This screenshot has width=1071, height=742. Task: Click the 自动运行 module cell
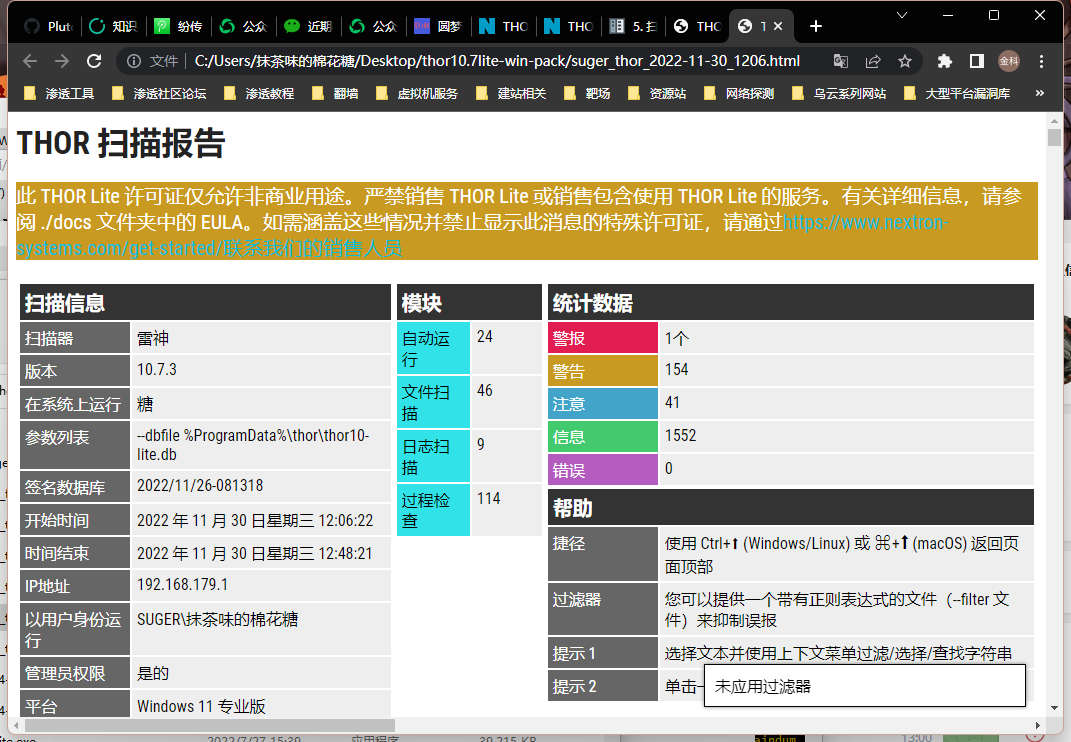[x=433, y=348]
